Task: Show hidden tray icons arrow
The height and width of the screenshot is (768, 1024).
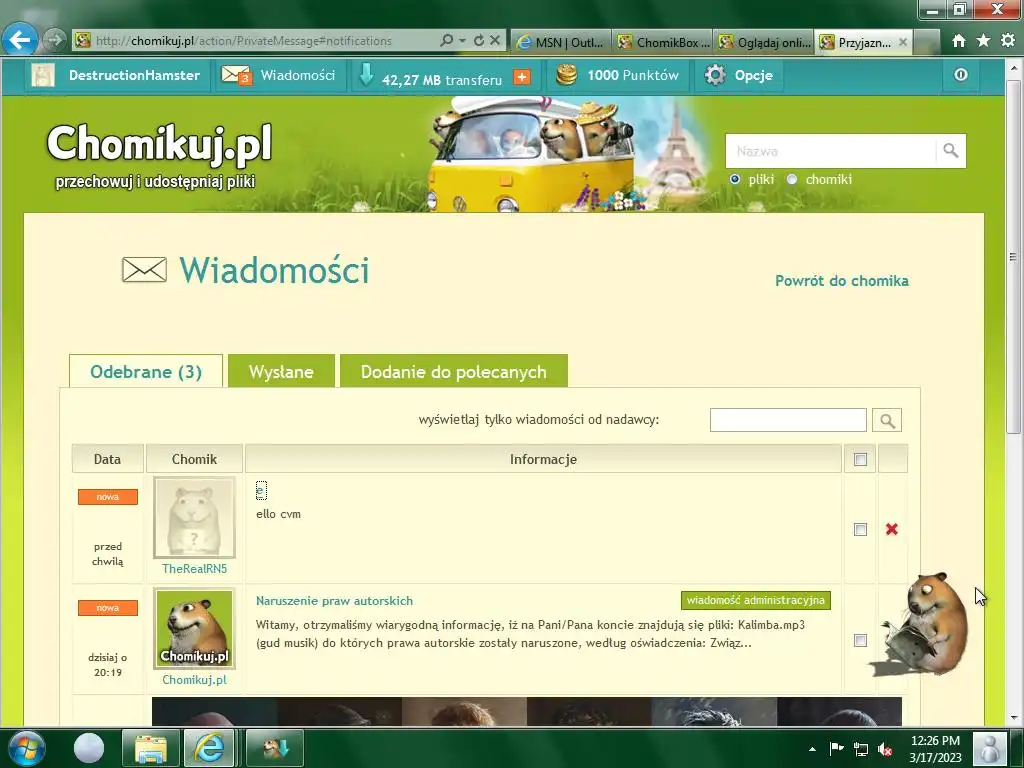Action: tap(812, 749)
